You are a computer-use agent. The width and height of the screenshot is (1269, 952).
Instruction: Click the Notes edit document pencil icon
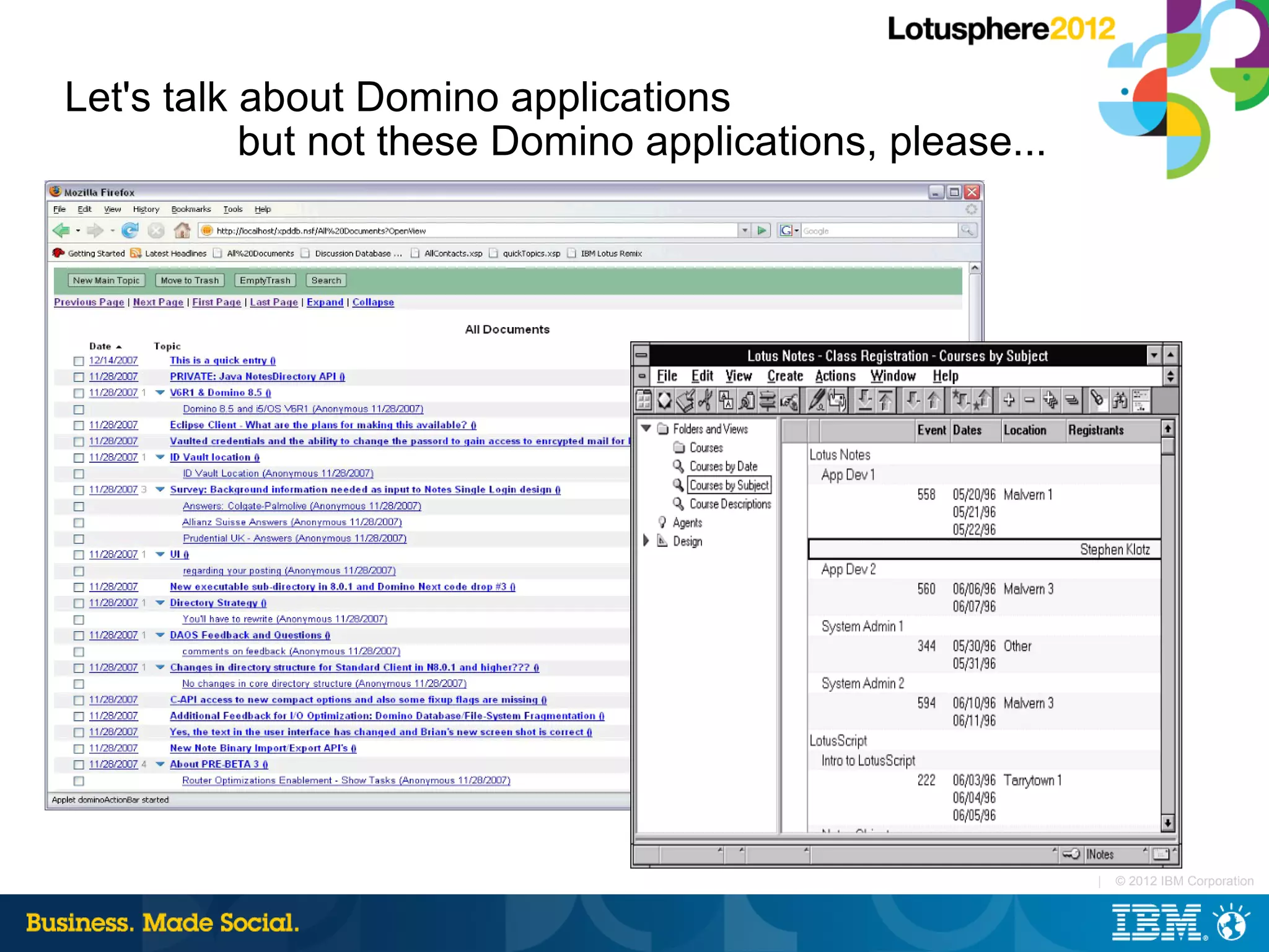817,401
